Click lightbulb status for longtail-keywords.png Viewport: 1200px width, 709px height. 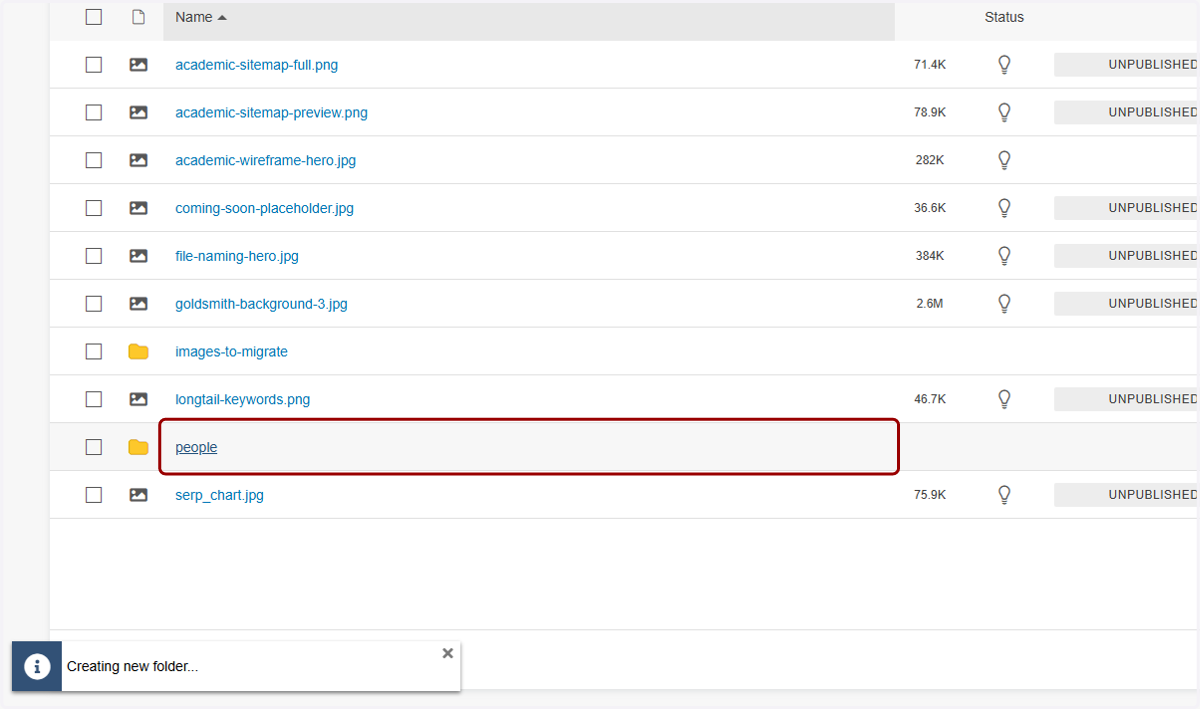click(x=1005, y=399)
